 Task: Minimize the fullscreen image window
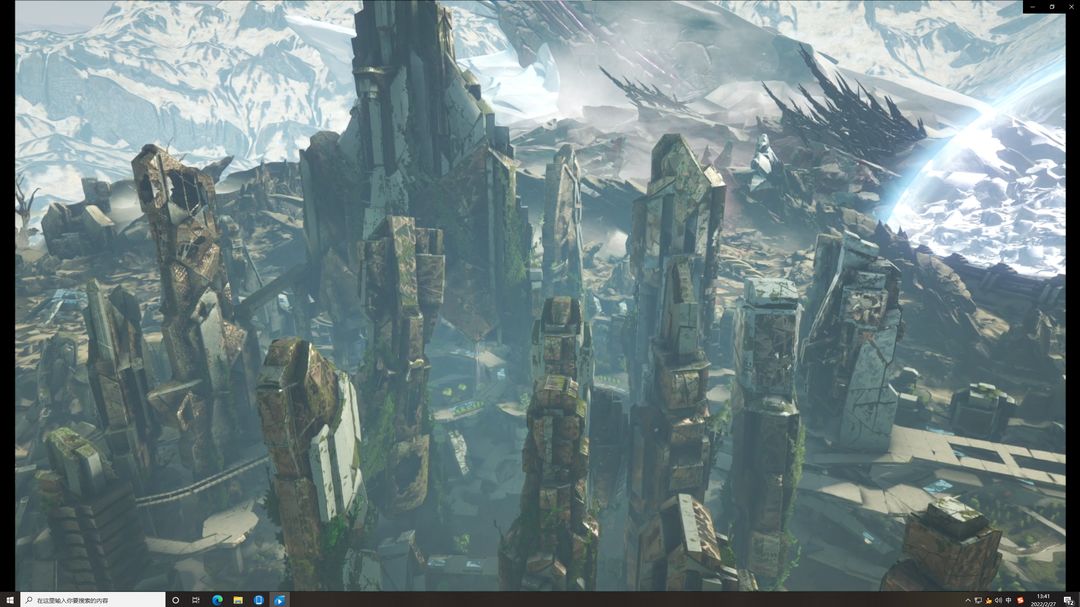point(1033,6)
